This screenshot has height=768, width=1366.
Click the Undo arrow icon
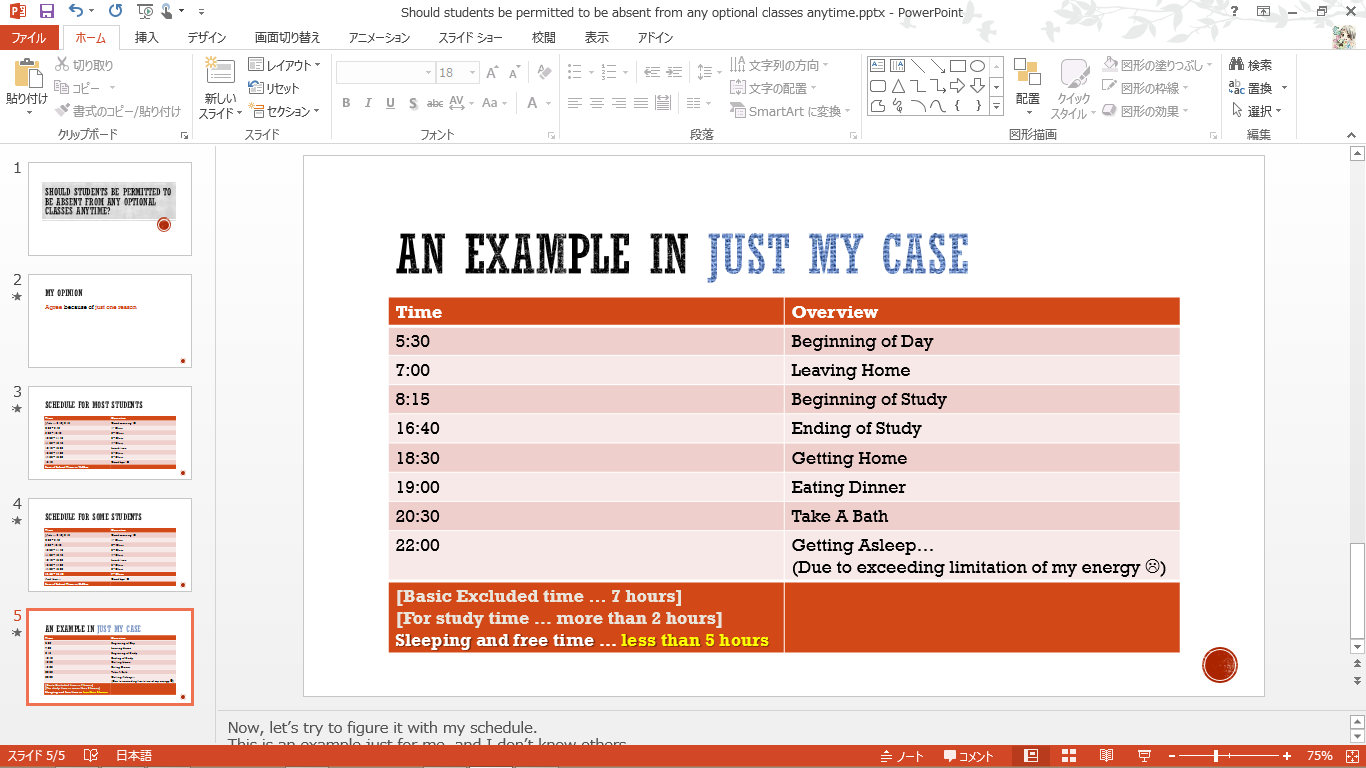76,12
